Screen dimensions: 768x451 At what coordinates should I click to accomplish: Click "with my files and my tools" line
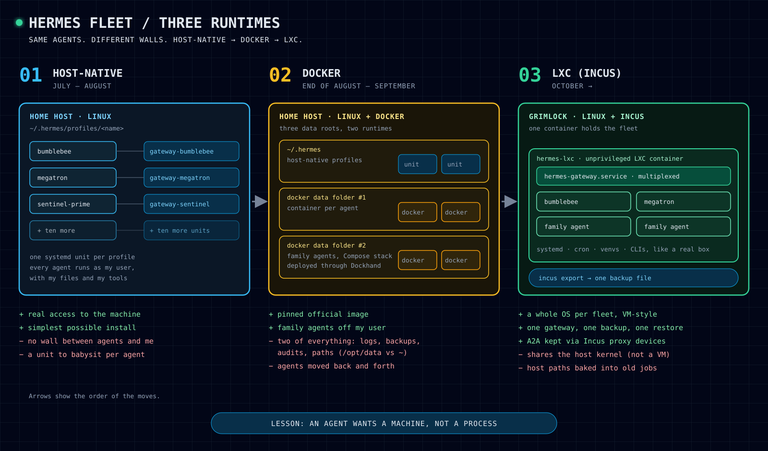[78, 278]
